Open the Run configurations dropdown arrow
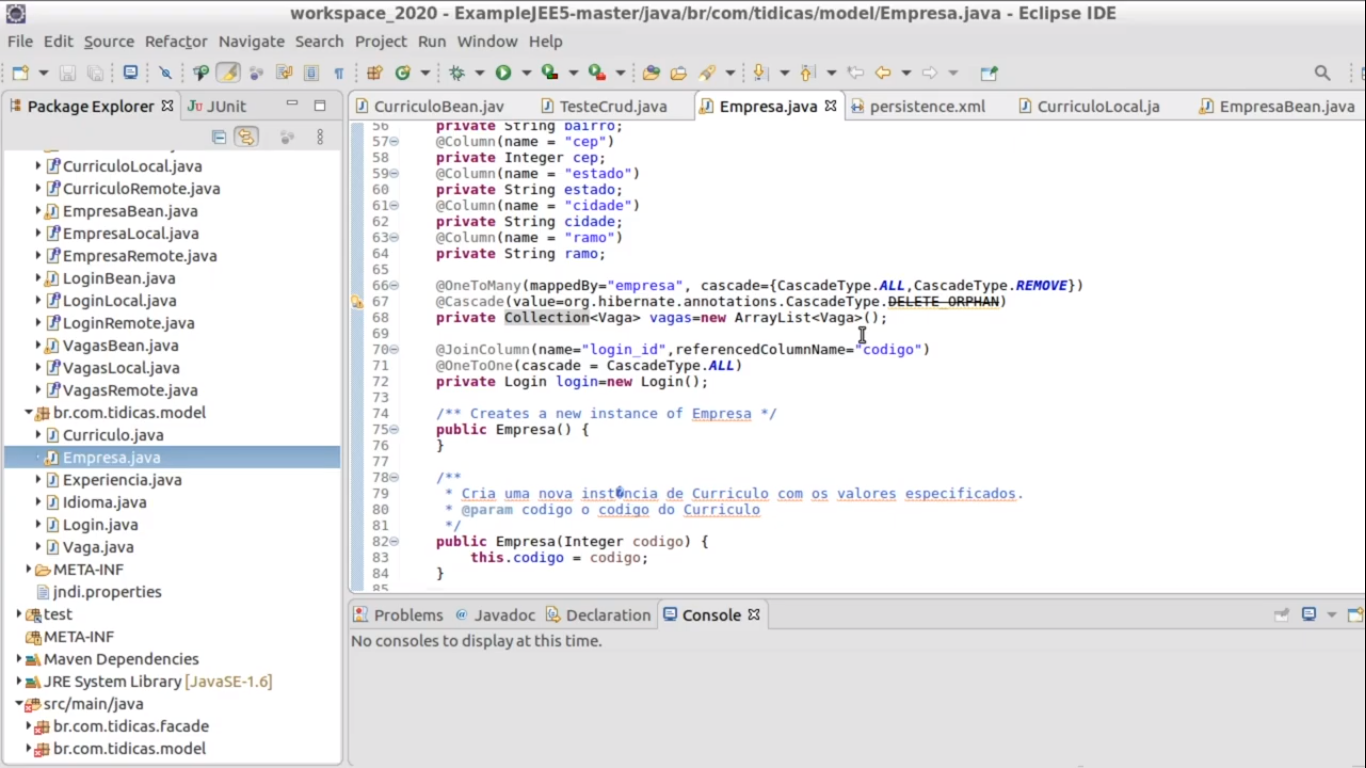The width and height of the screenshot is (1366, 768). coord(525,73)
